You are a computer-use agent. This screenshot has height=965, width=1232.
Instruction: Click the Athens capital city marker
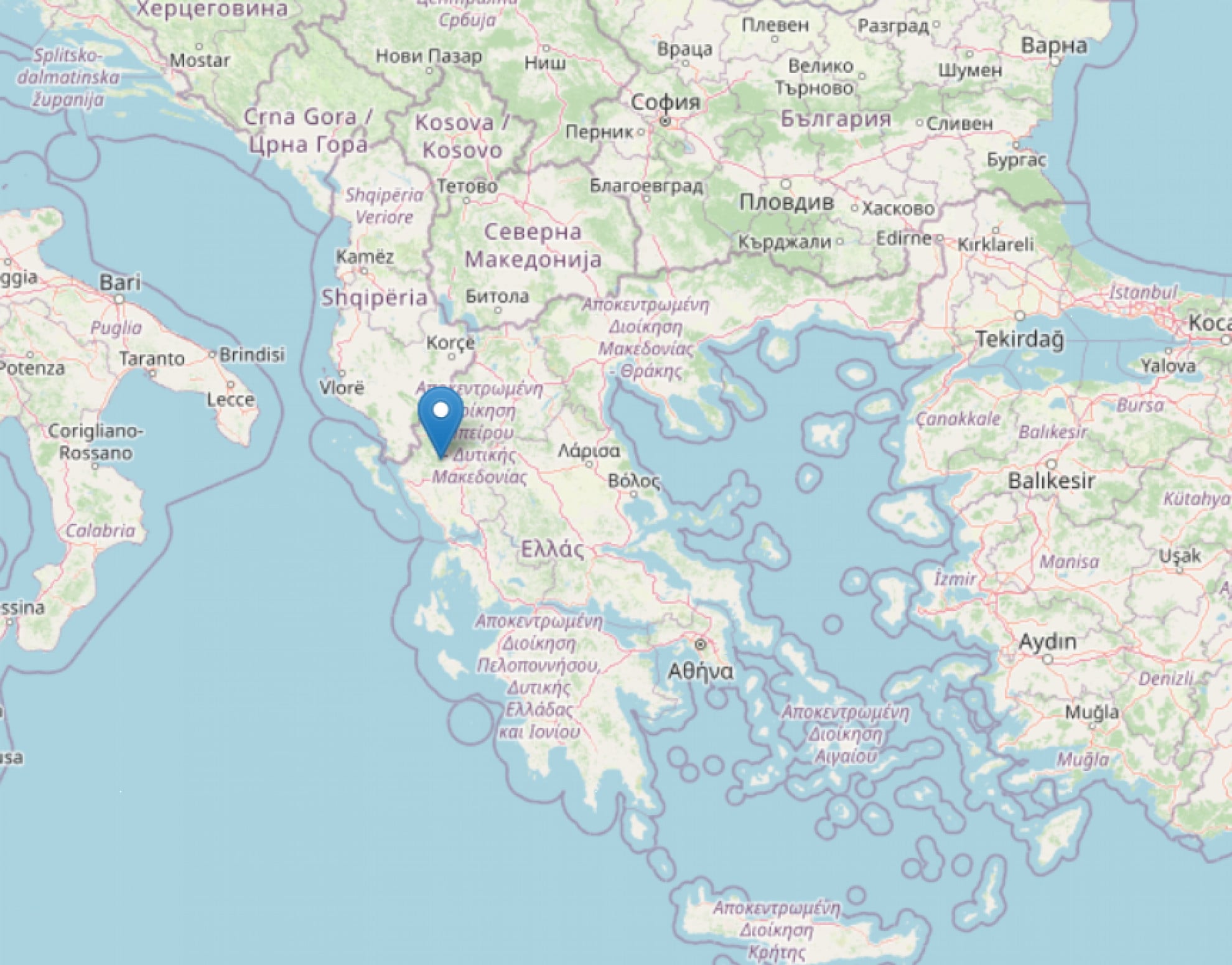[701, 645]
